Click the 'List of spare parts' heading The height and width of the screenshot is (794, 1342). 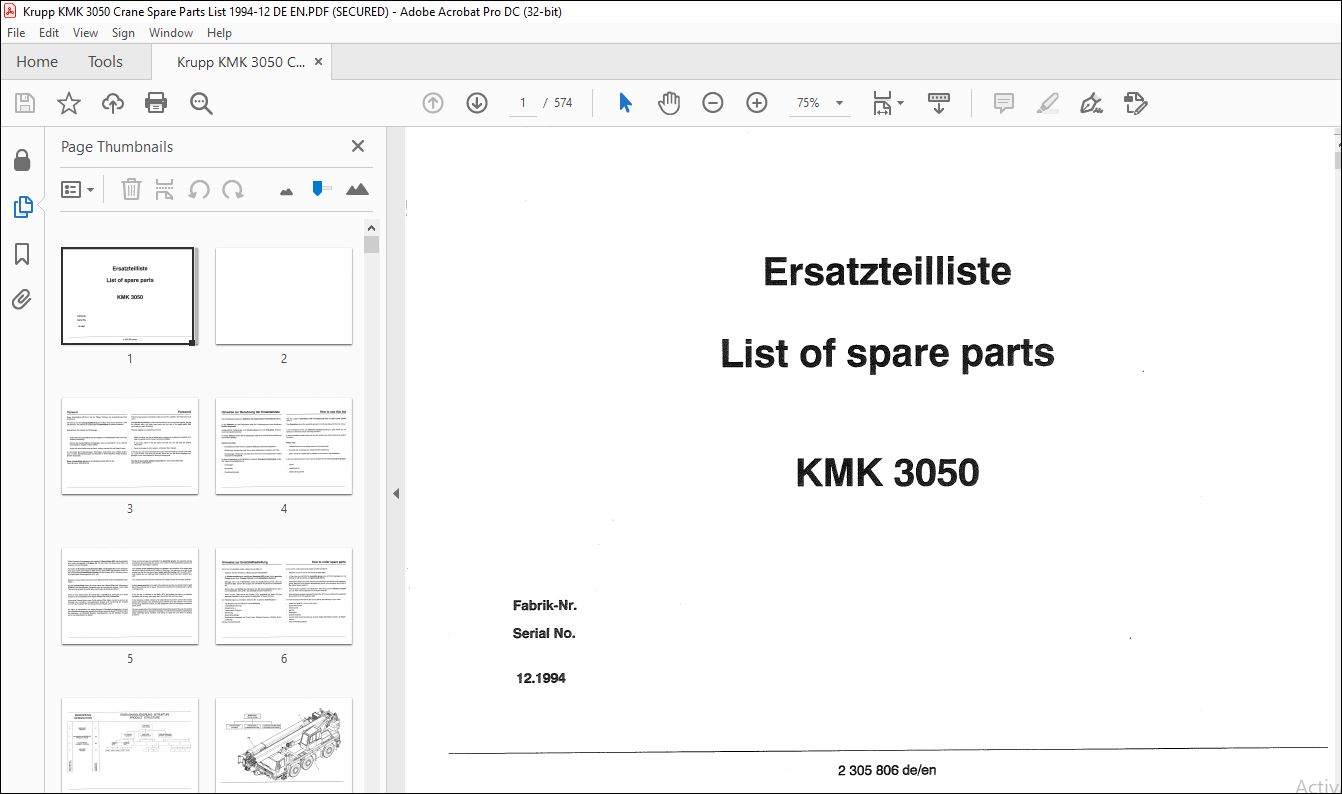tap(887, 353)
